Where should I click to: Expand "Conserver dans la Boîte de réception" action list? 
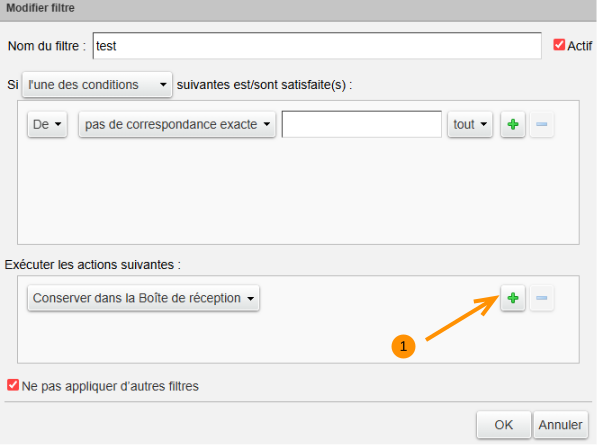coord(143,298)
